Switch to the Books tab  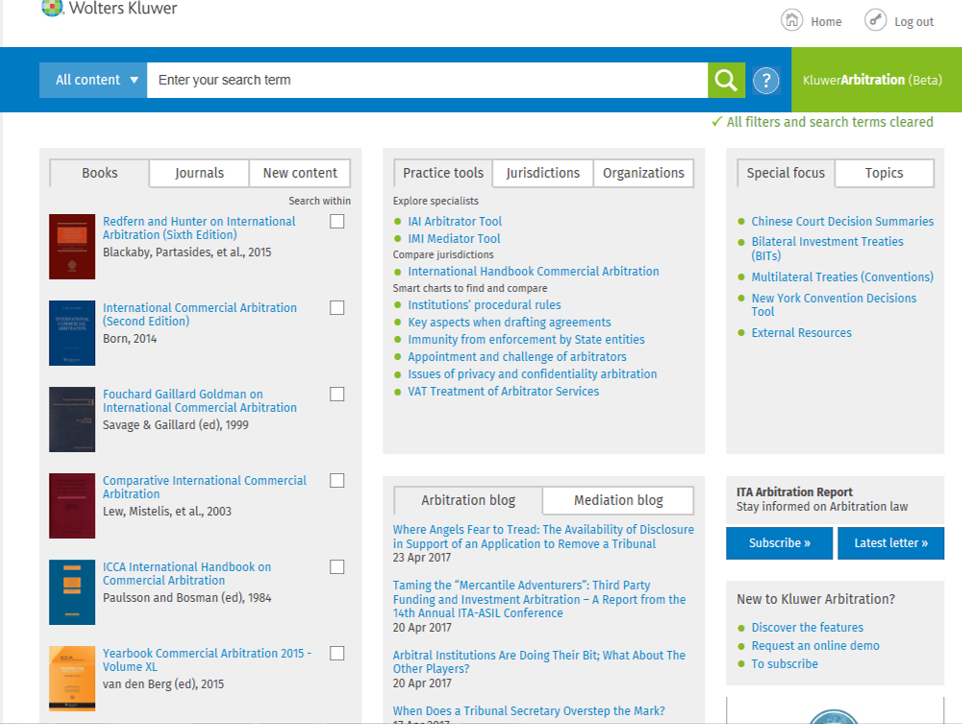pyautogui.click(x=99, y=173)
